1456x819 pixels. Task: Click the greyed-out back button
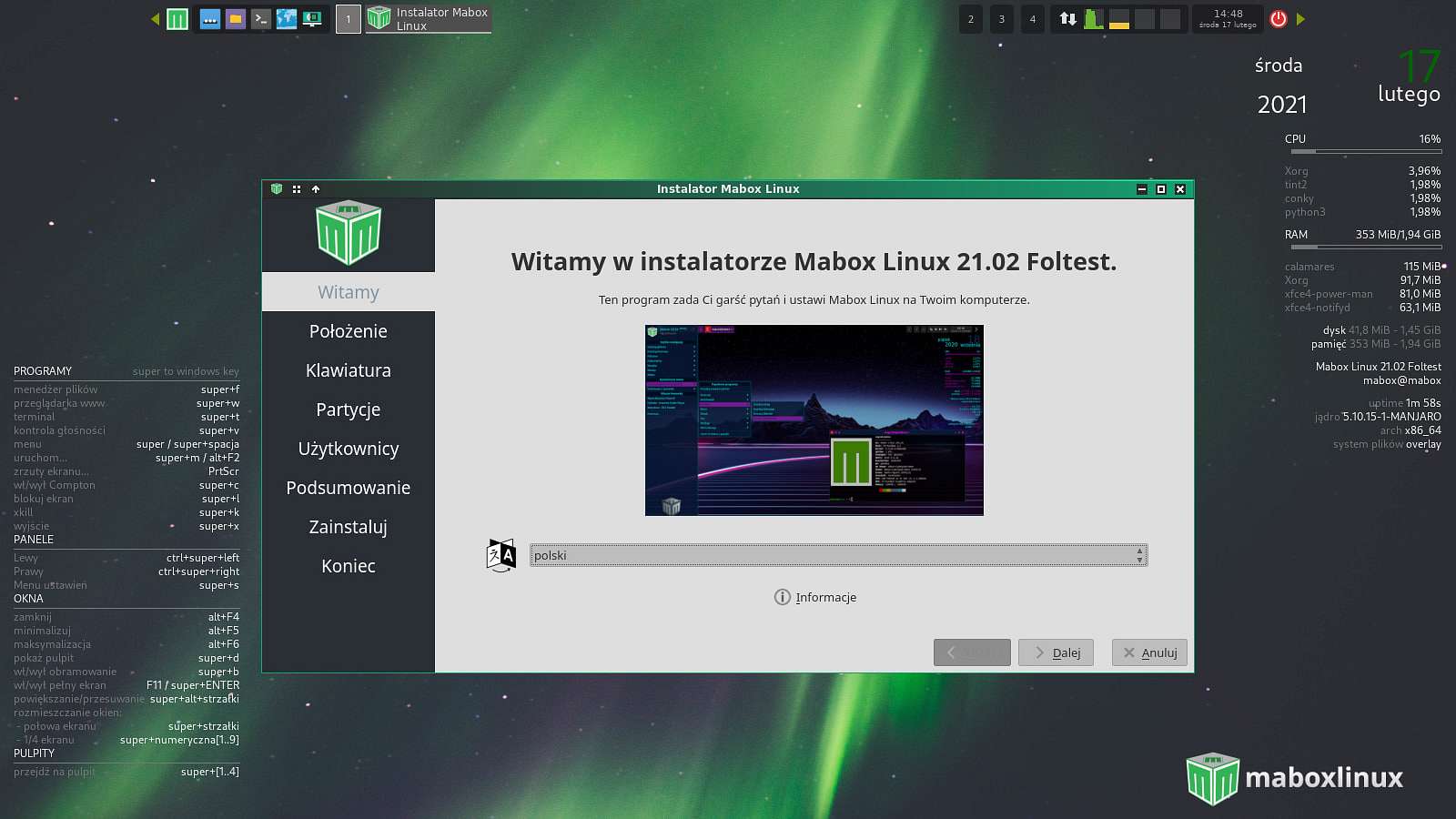[972, 652]
